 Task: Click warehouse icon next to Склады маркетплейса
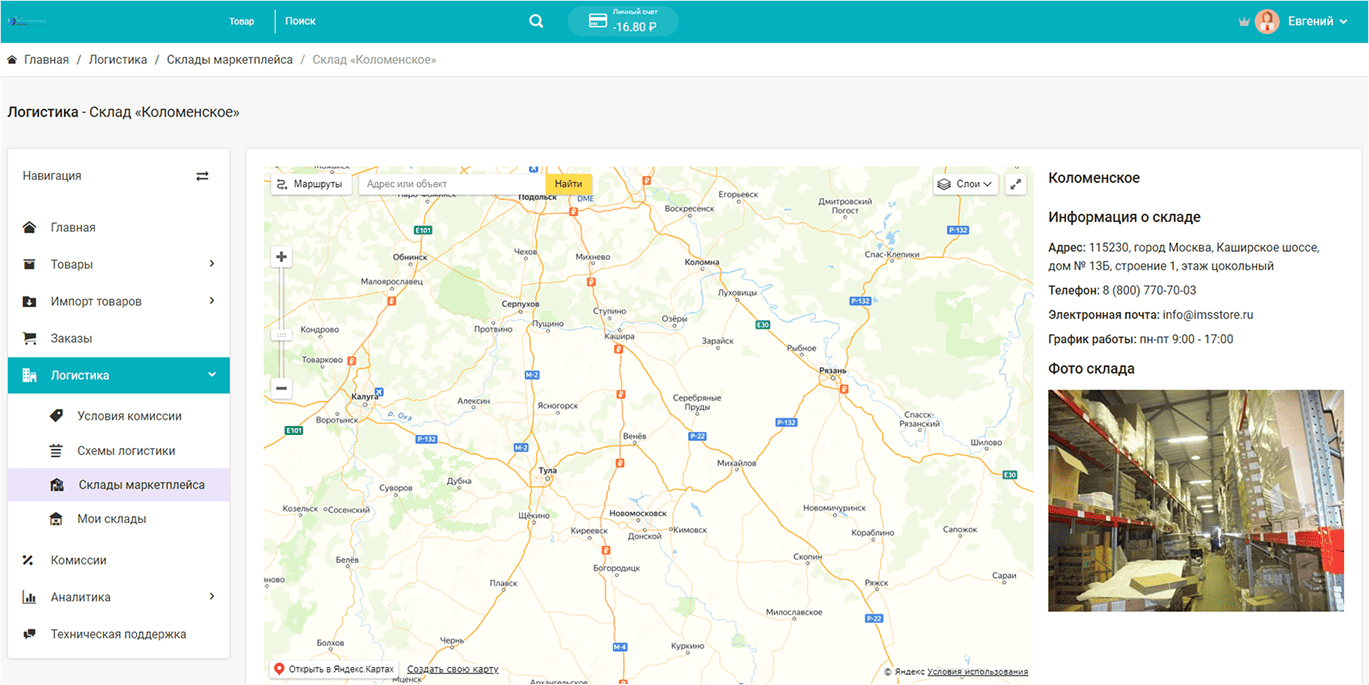57,485
